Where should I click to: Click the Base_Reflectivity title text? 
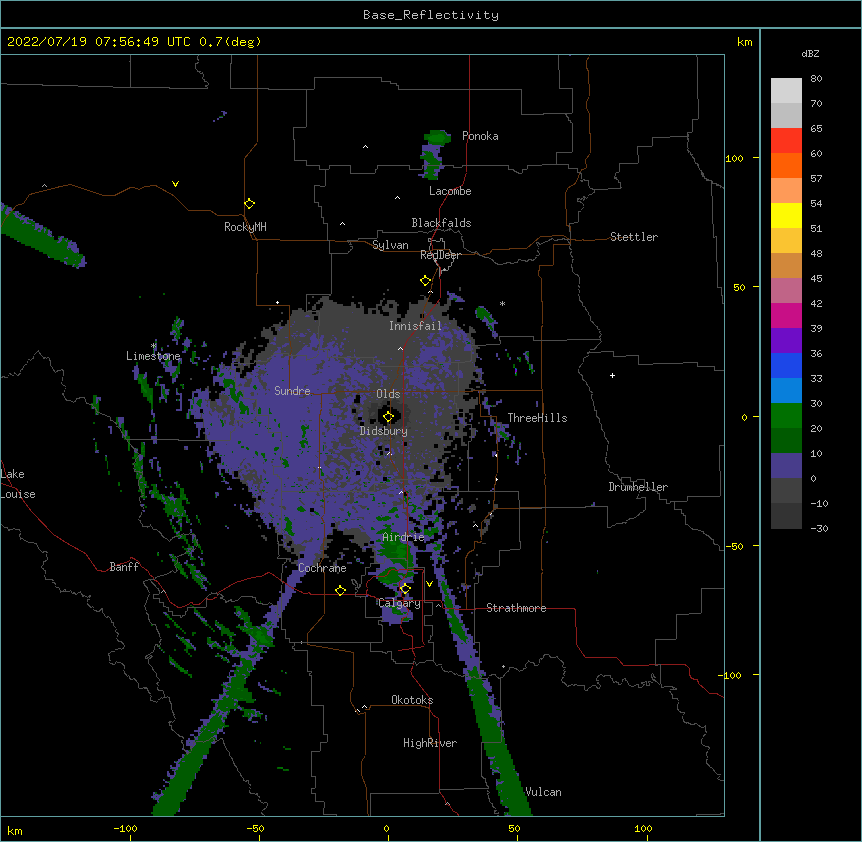tap(431, 15)
